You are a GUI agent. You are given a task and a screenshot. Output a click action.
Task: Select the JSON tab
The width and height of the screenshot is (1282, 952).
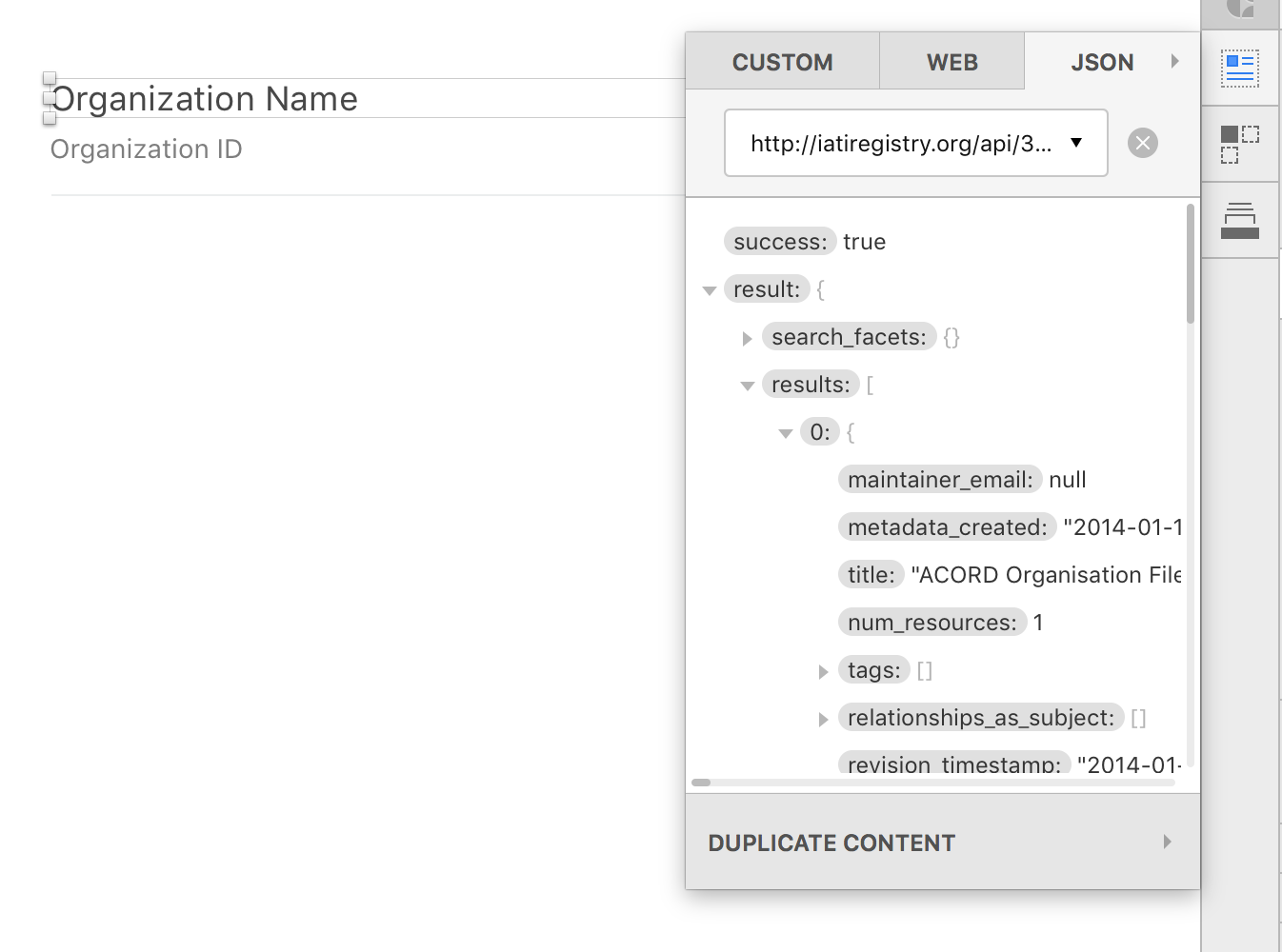click(1102, 63)
